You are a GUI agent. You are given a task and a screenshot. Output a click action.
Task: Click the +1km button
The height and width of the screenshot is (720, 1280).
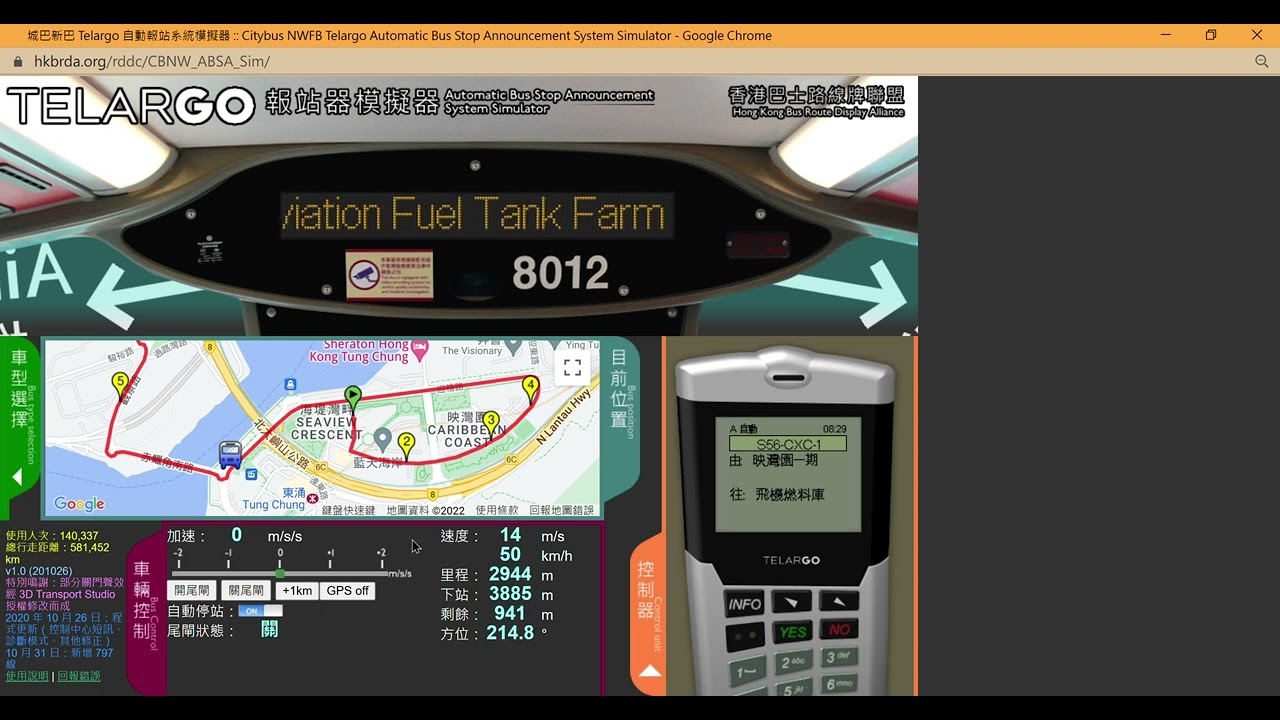click(297, 591)
